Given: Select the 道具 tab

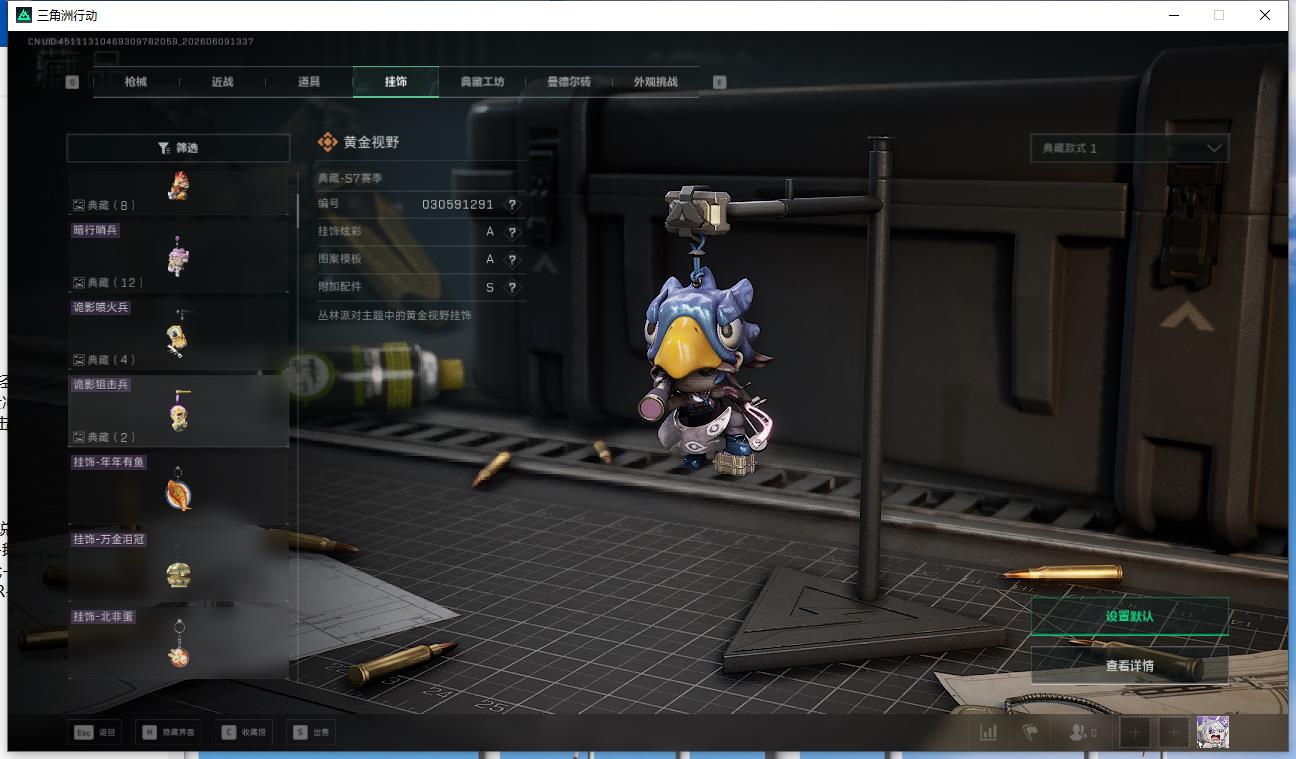Looking at the screenshot, I should pos(309,82).
